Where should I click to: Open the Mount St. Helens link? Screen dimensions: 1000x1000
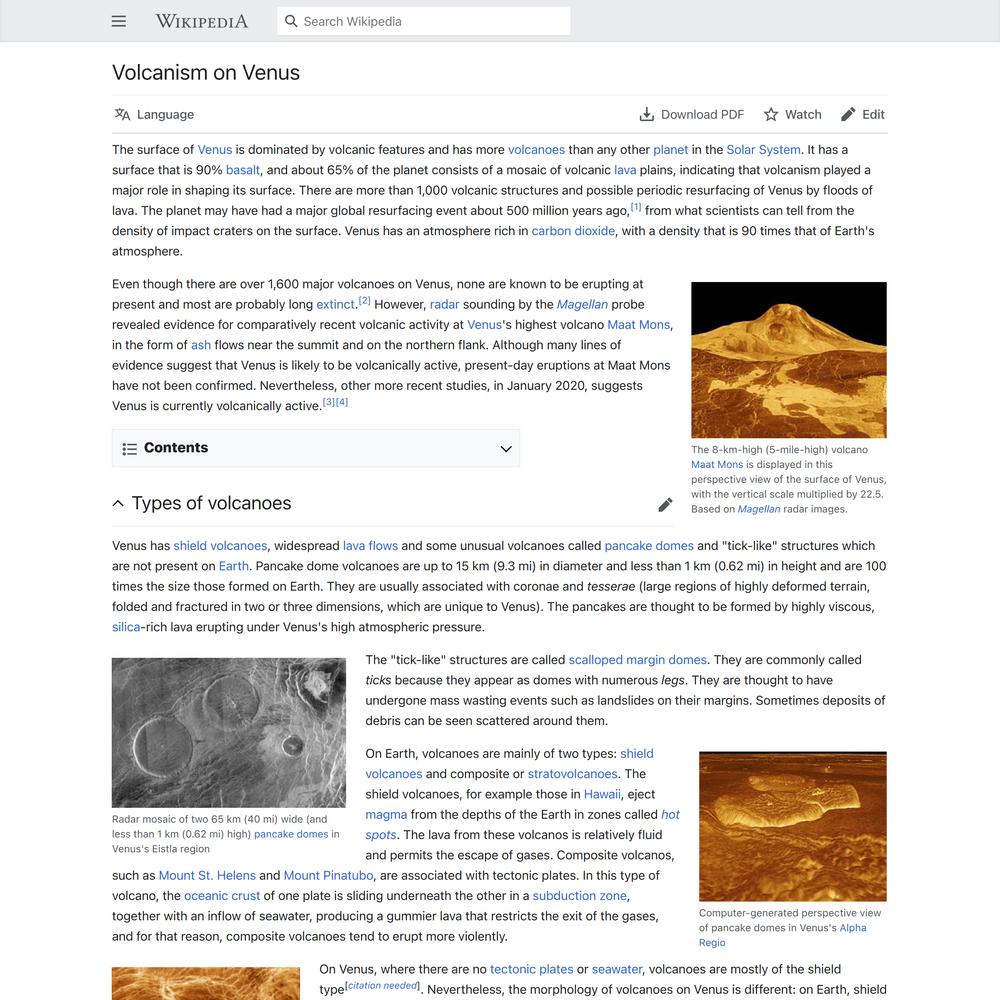click(207, 876)
